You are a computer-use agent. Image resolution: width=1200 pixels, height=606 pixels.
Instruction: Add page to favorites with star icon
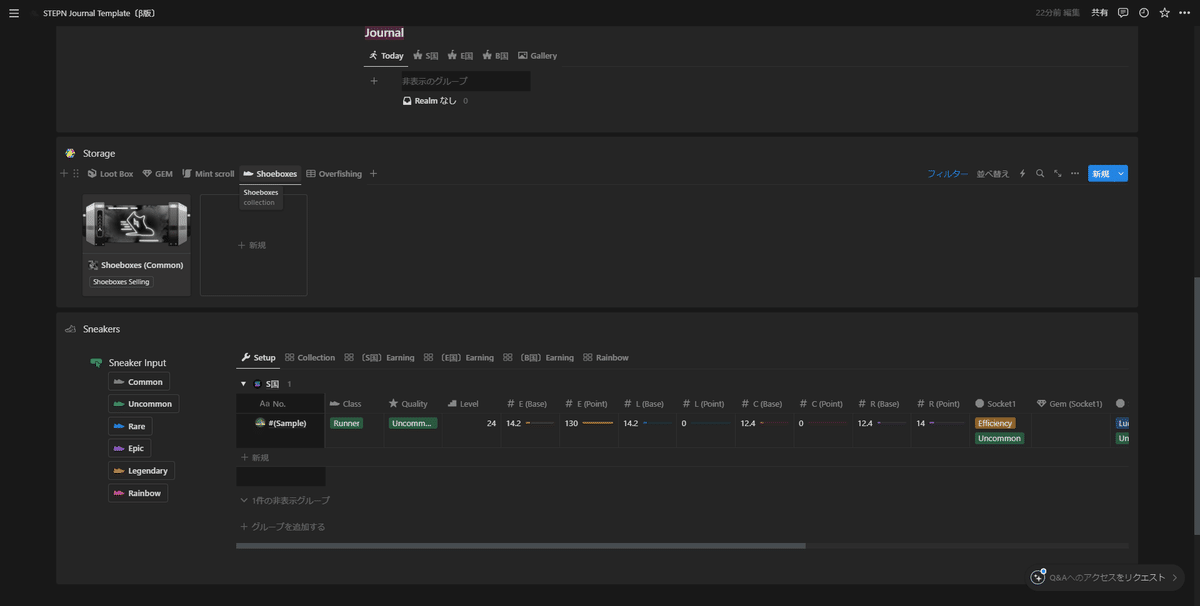[x=1164, y=13]
